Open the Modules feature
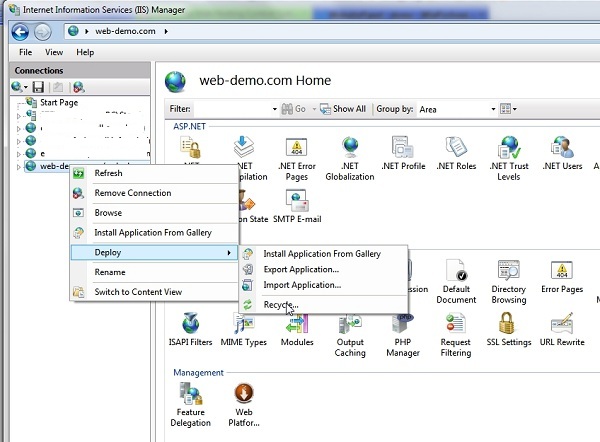The height and width of the screenshot is (442, 600). pyautogui.click(x=297, y=330)
